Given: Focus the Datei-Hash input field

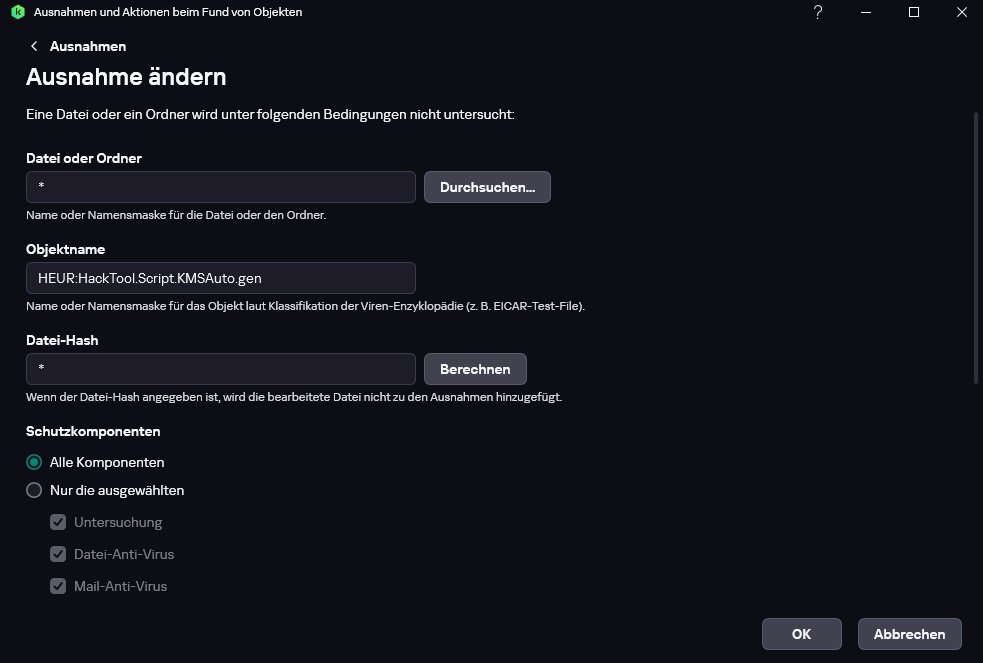Looking at the screenshot, I should 221,369.
